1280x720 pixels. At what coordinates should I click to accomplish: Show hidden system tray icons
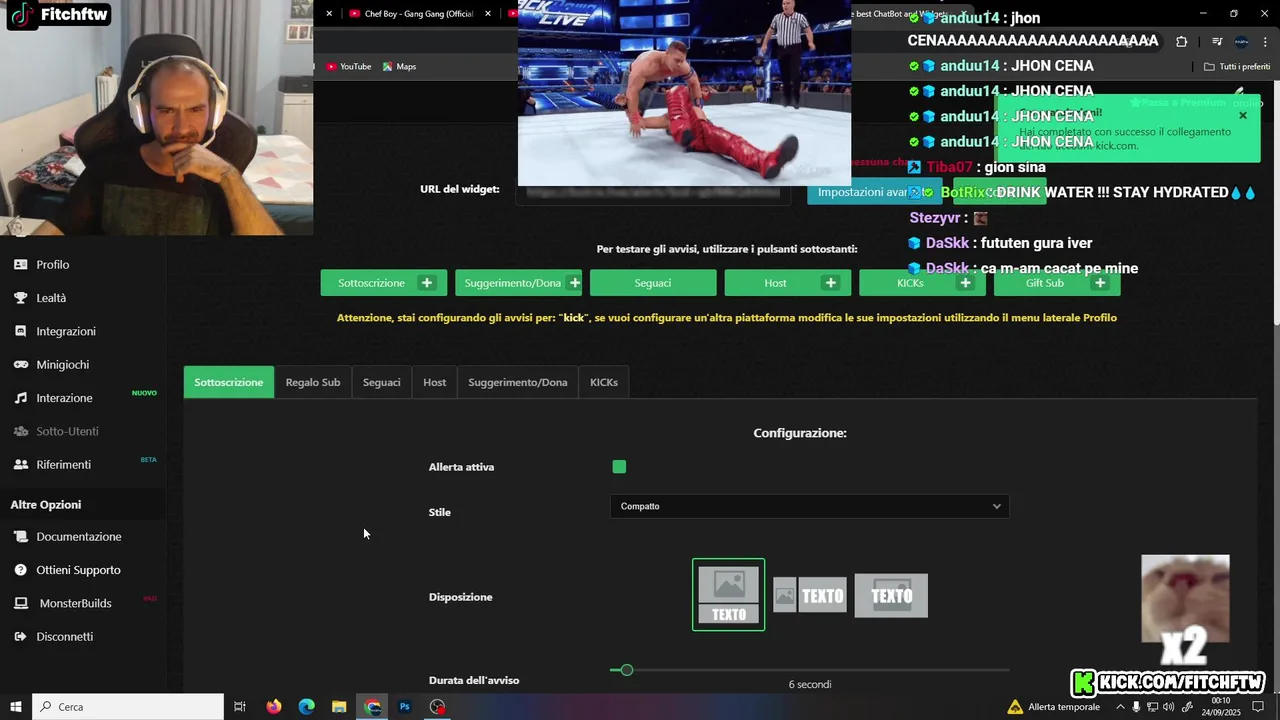pos(1120,707)
